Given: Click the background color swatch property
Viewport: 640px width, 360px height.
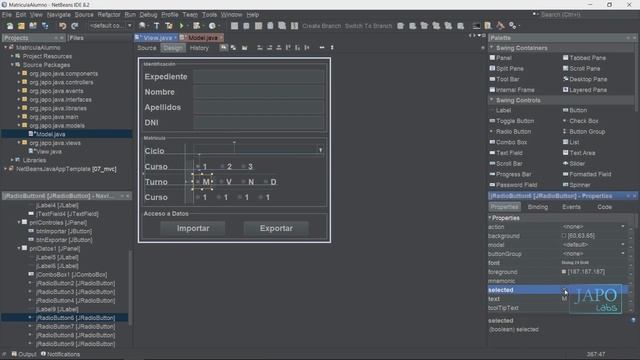Looking at the screenshot, I should click(x=564, y=236).
